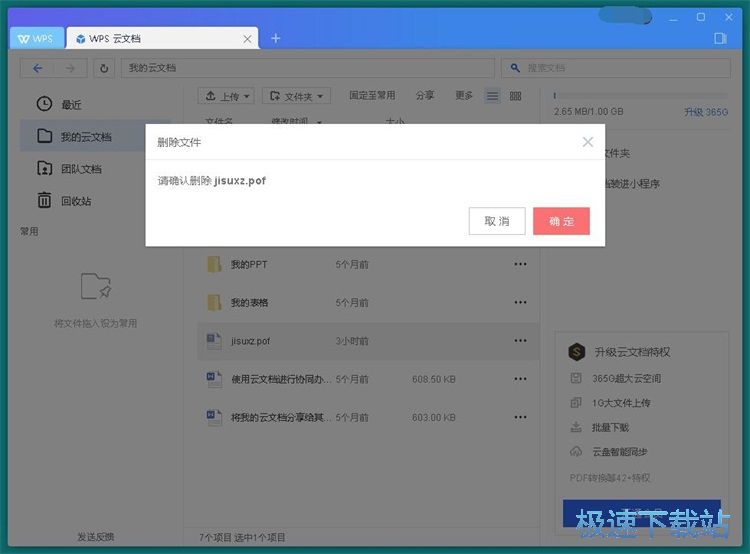Viewport: 750px width, 554px height.
Task: Sort by the 修改时间 column header
Action: [289, 121]
